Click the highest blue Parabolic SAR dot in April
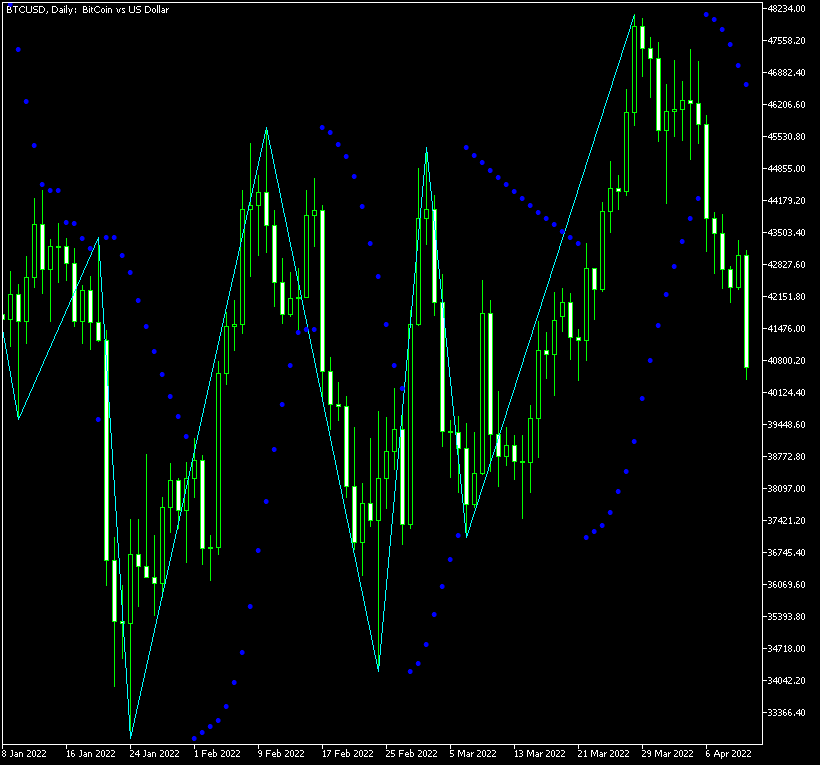The width and height of the screenshot is (820, 765). (x=706, y=15)
